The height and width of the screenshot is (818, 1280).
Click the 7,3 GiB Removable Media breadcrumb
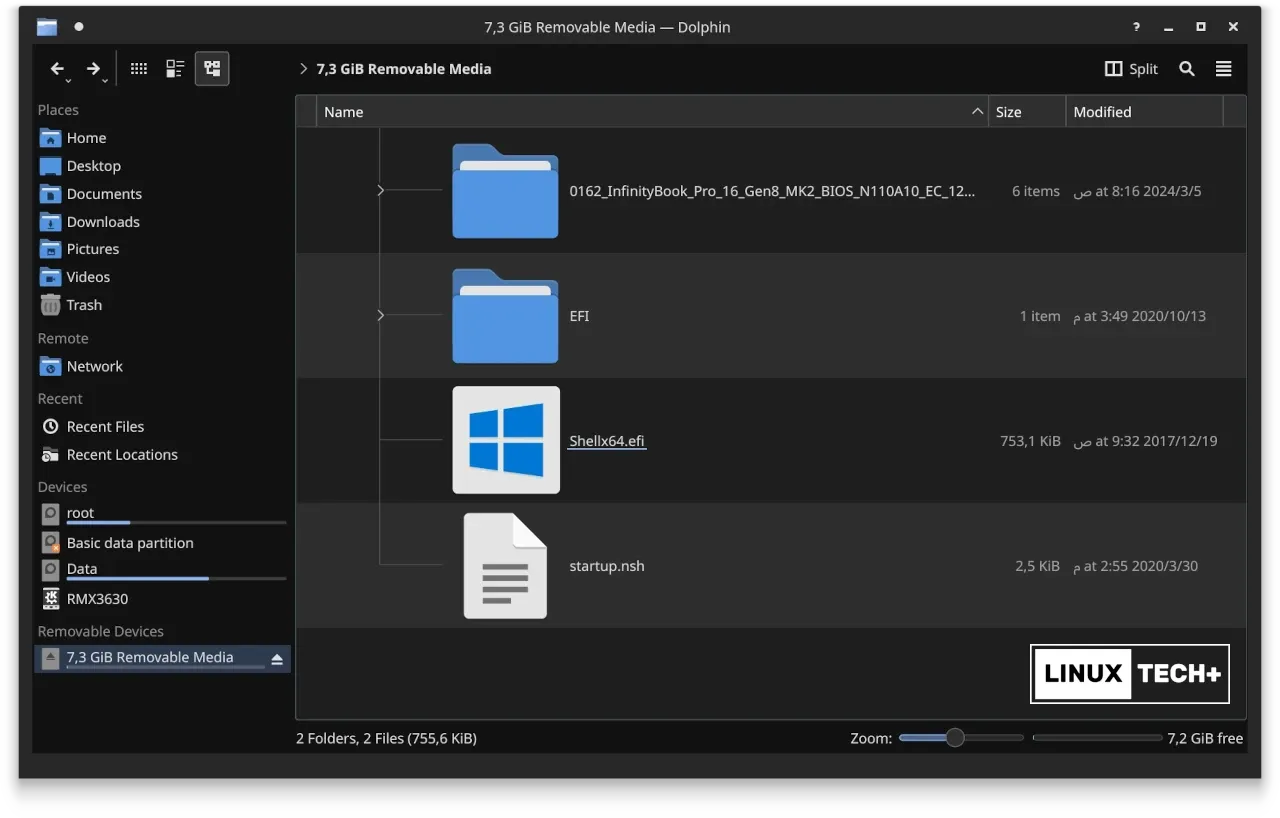point(404,69)
